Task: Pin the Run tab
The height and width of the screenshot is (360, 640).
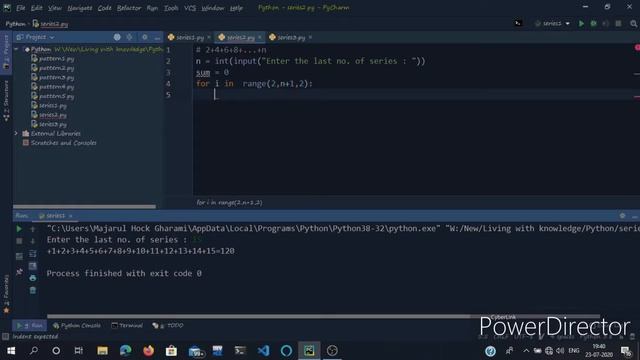Action: click(x=19, y=272)
